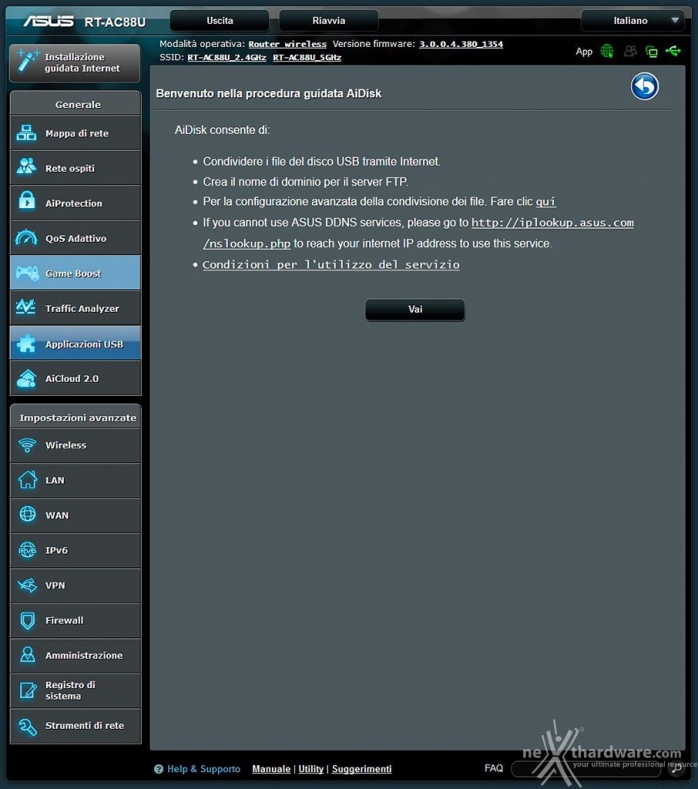Open Firewall via its shield icon
Image resolution: width=698 pixels, height=789 pixels.
(27, 620)
